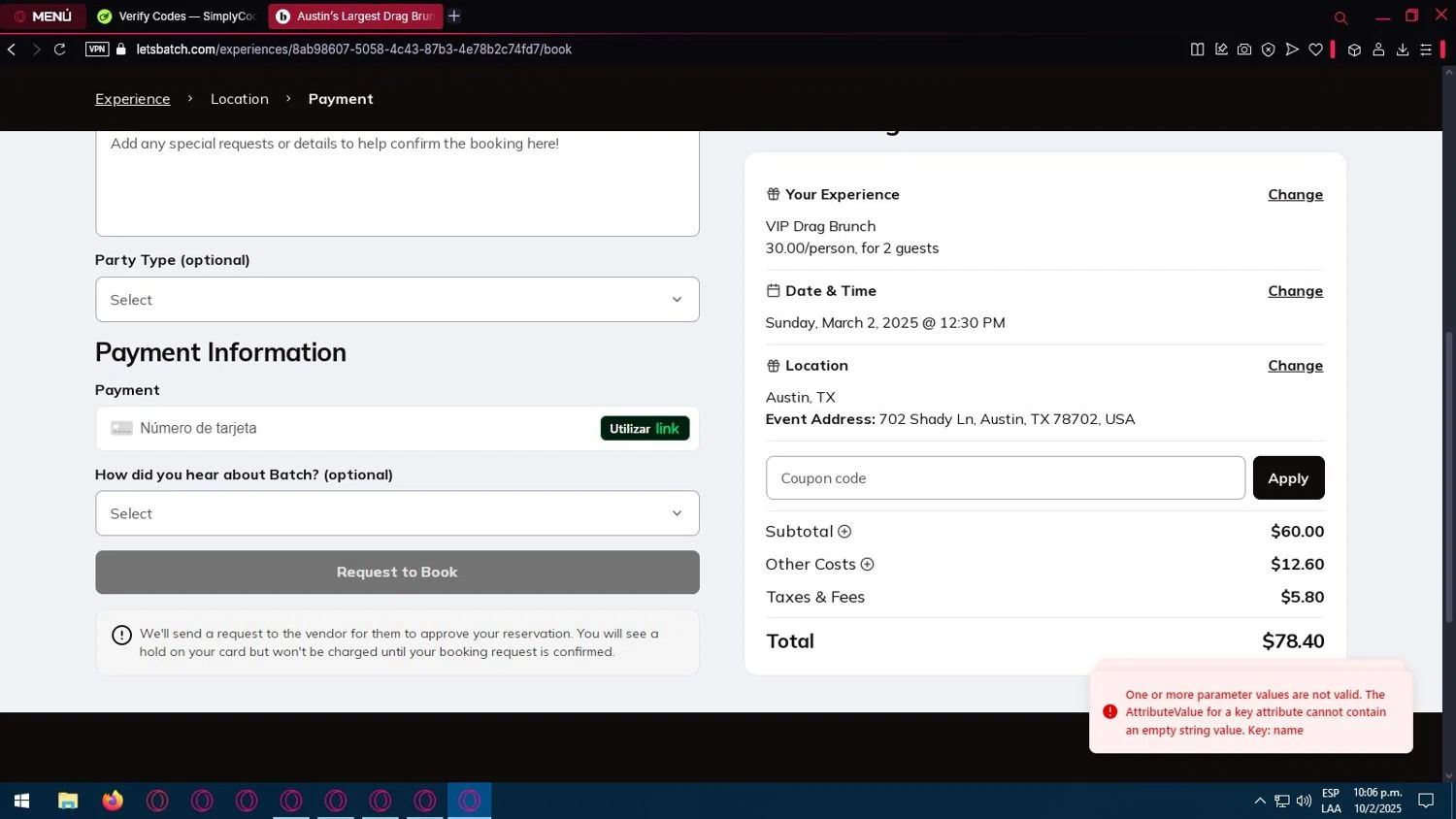
Task: Click Request to Book button
Action: [x=397, y=573]
